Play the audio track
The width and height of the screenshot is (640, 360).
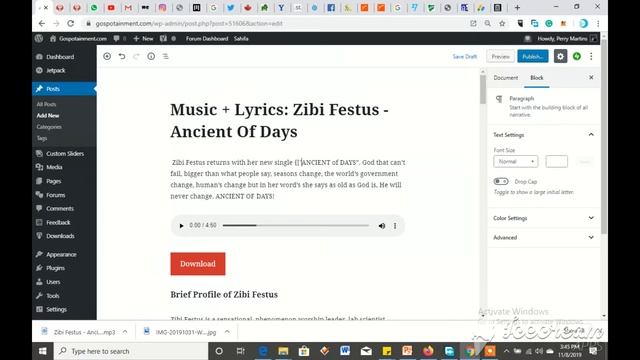[181, 226]
